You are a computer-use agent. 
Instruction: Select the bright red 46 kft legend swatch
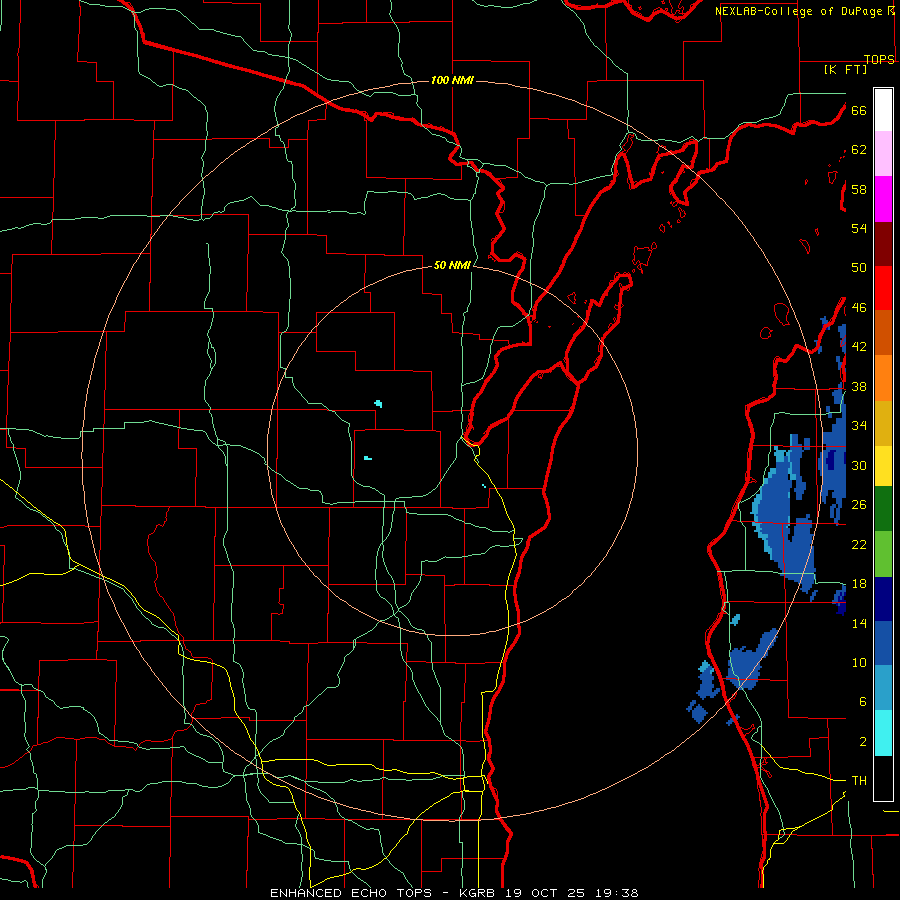883,288
